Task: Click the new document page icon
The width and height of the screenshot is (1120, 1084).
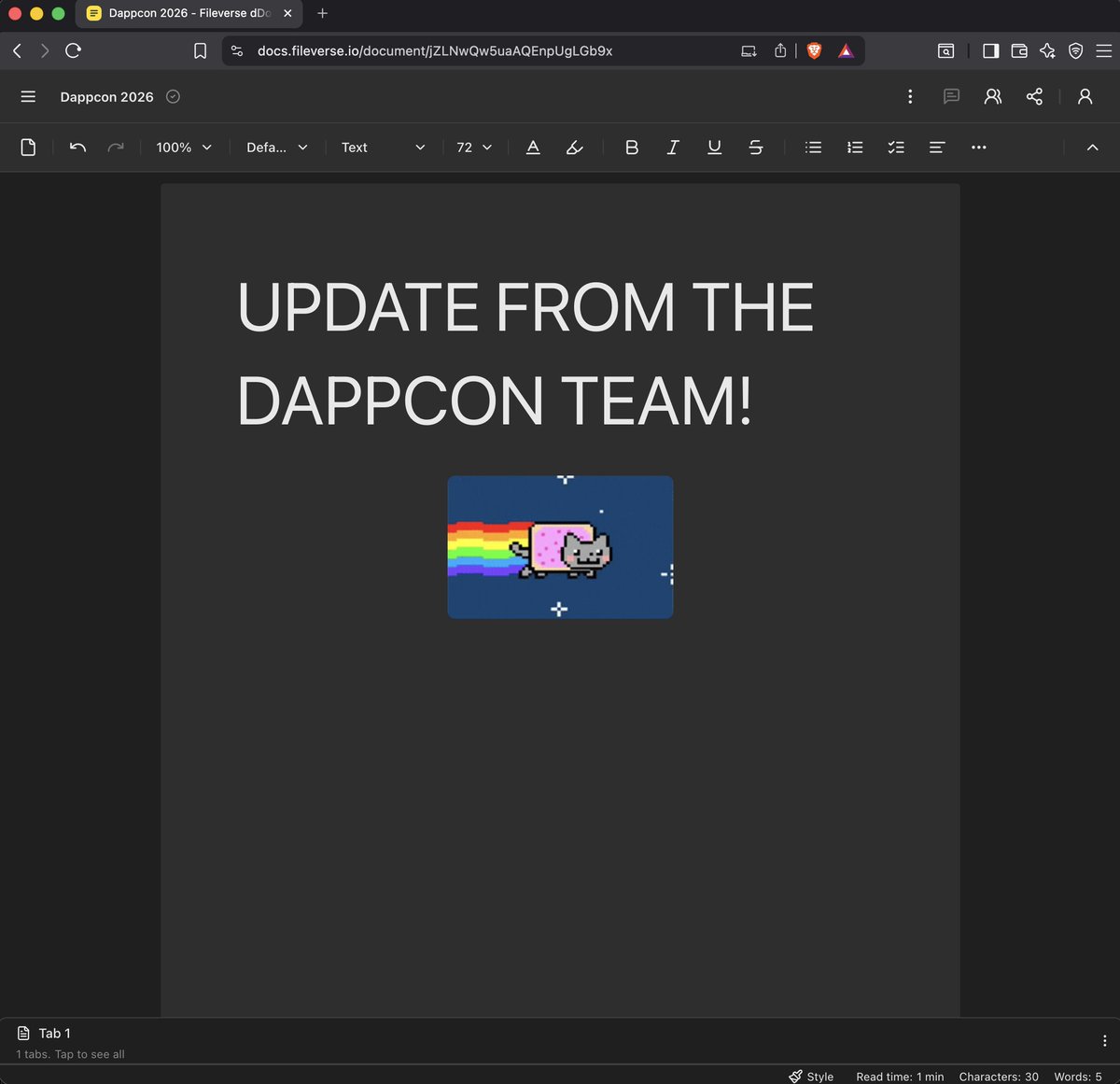Action: click(28, 148)
